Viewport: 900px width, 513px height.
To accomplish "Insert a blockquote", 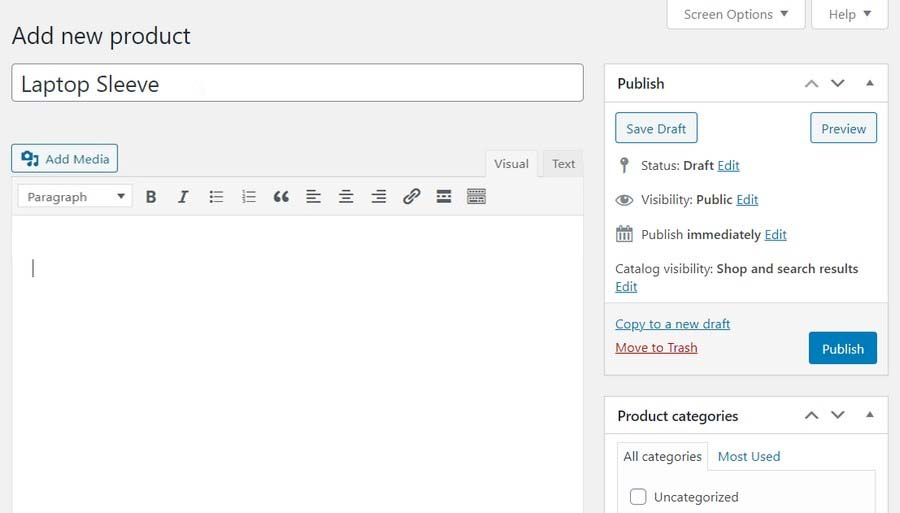I will (281, 197).
